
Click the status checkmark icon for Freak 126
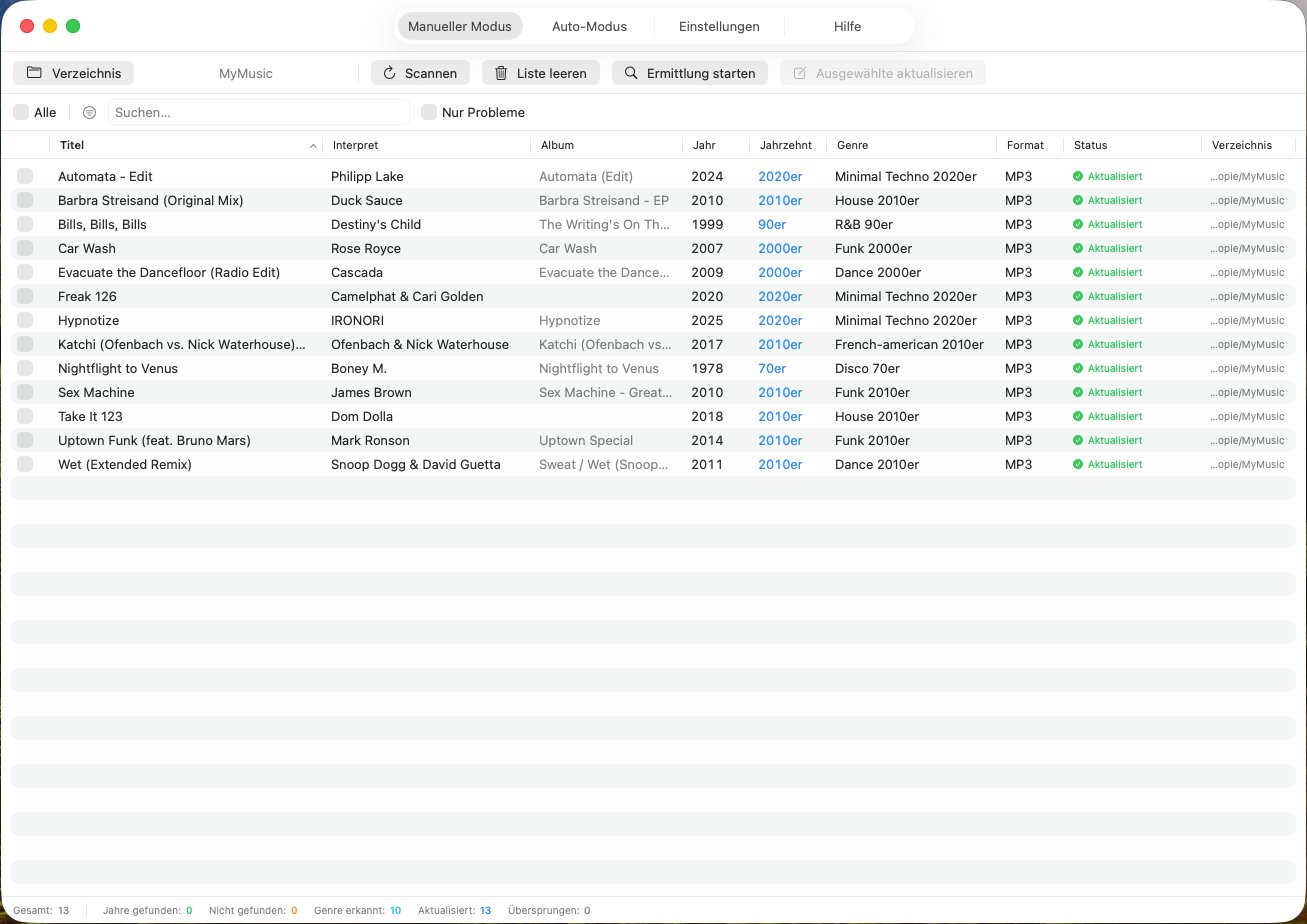tap(1077, 297)
